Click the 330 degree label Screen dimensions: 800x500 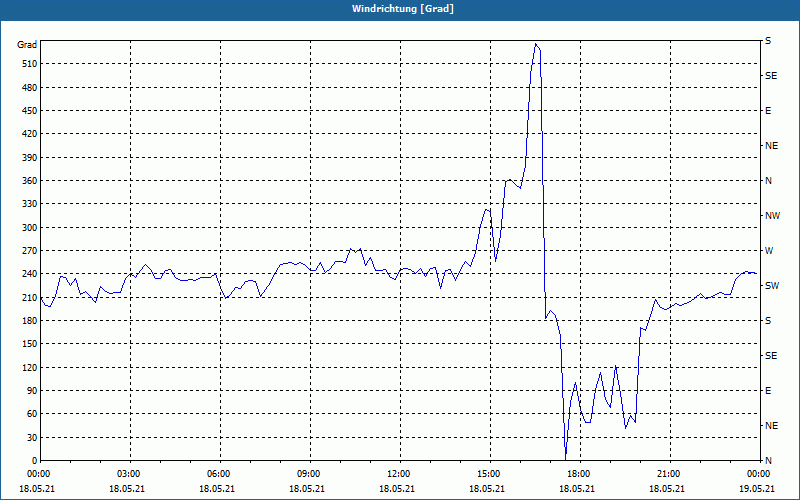29,204
